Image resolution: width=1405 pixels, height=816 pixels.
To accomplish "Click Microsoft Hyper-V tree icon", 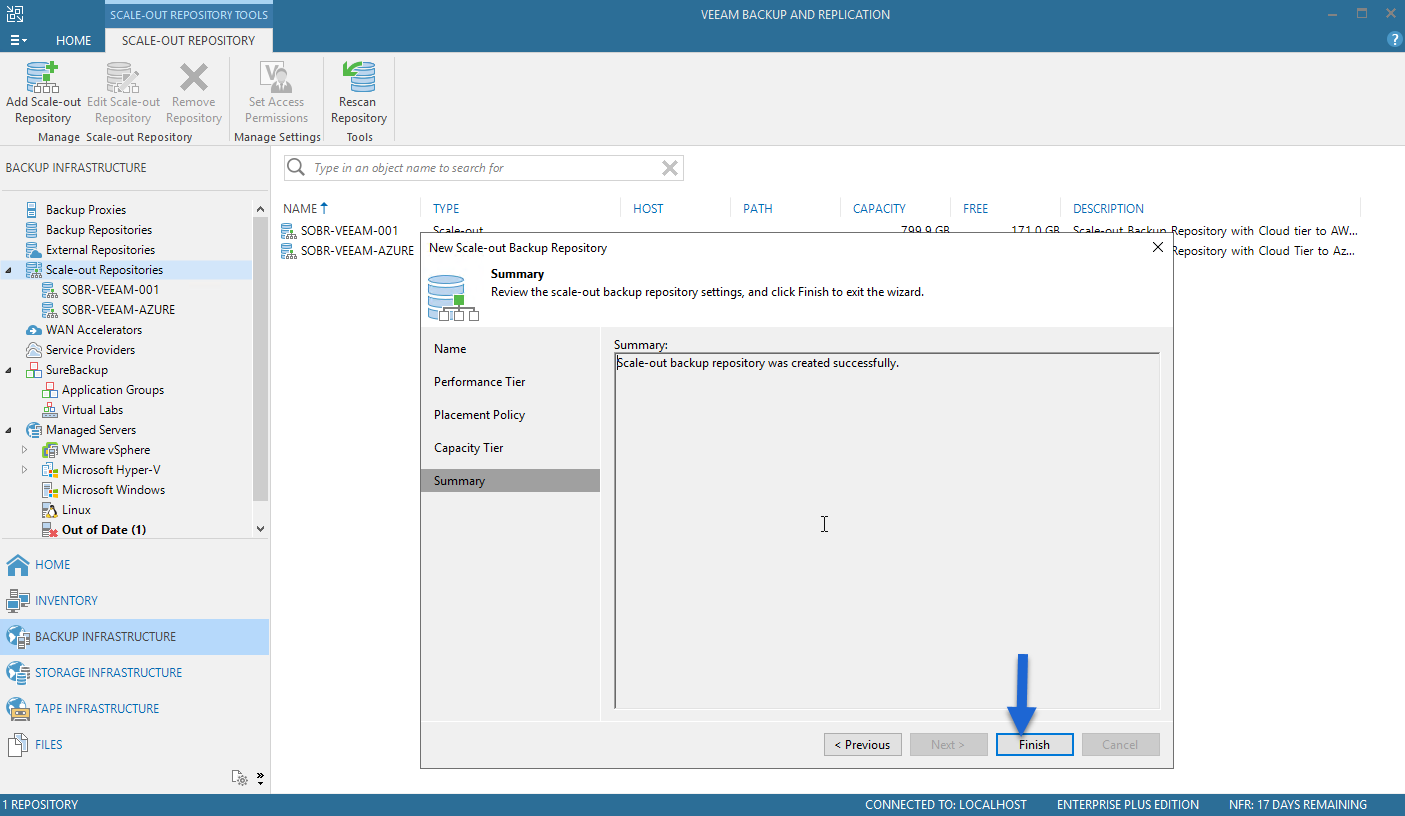I will click(50, 470).
